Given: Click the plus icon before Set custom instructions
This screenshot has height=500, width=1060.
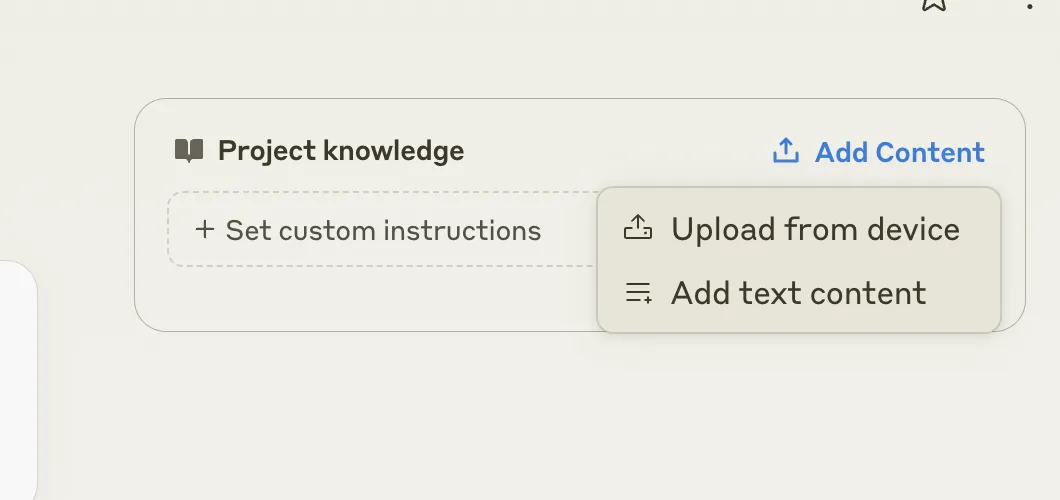Looking at the screenshot, I should (x=204, y=230).
